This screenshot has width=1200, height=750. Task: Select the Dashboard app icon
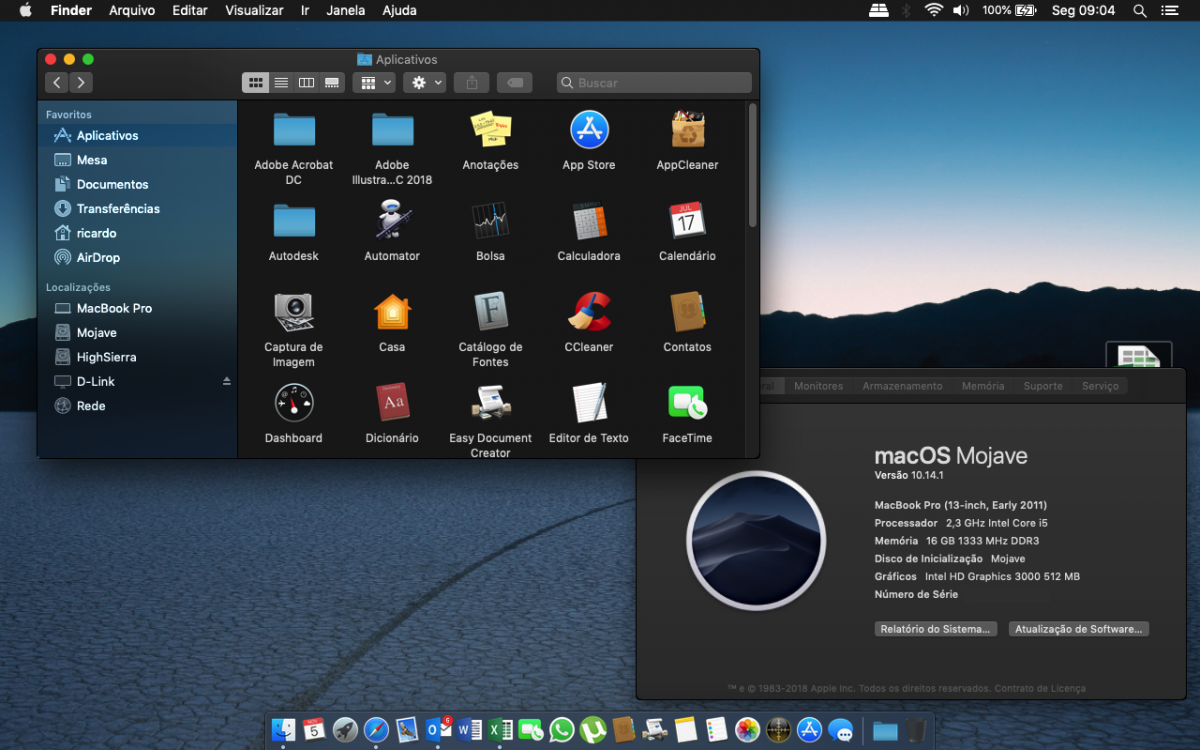tap(294, 402)
